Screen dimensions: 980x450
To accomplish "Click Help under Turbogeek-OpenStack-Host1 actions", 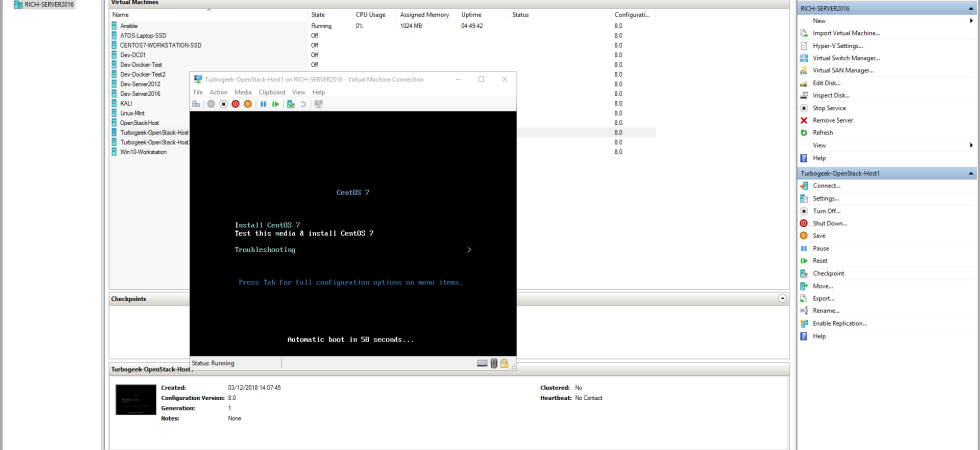I will click(819, 336).
